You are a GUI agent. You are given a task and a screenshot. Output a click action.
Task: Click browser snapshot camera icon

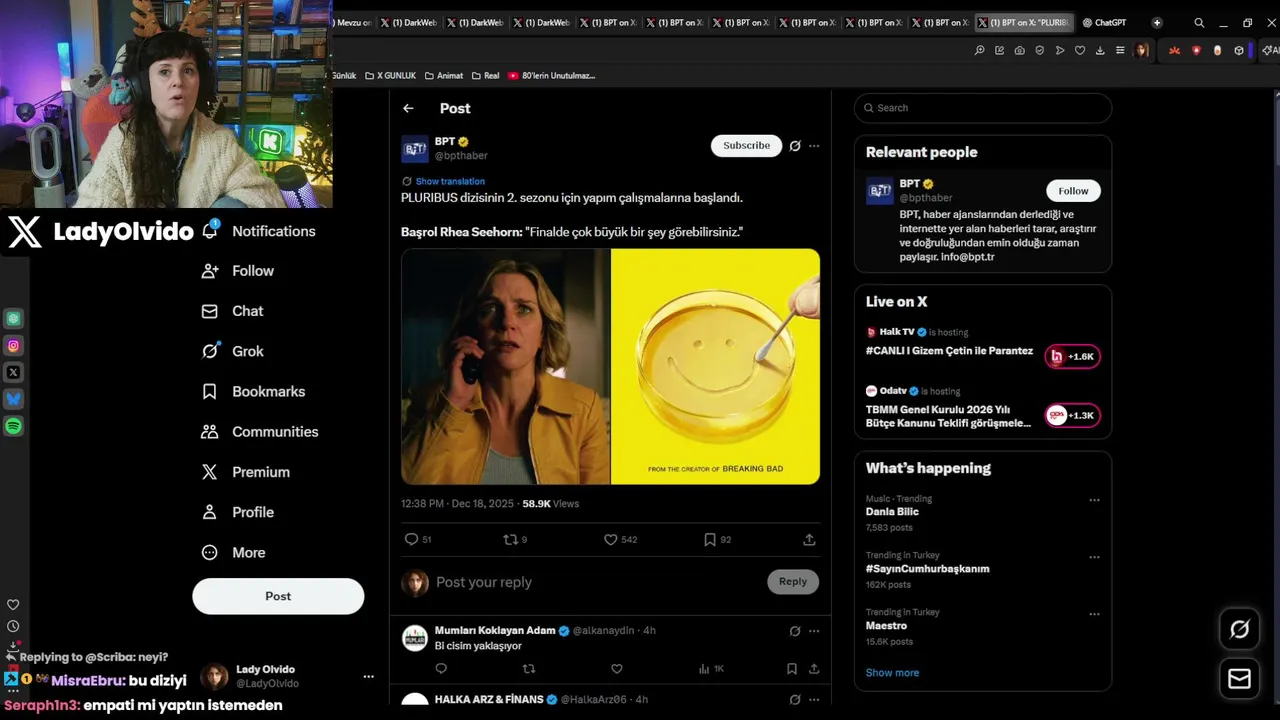click(x=1019, y=50)
